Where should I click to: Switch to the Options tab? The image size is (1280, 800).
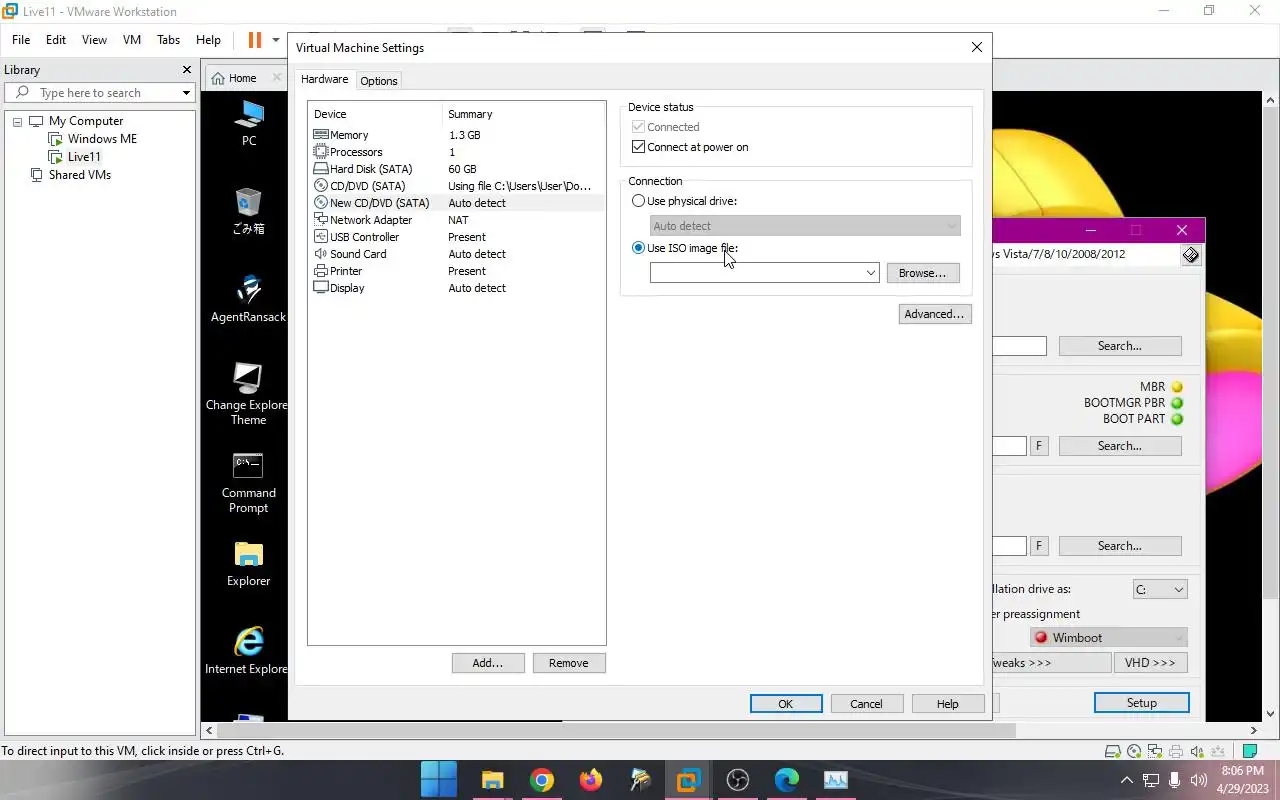pos(379,81)
